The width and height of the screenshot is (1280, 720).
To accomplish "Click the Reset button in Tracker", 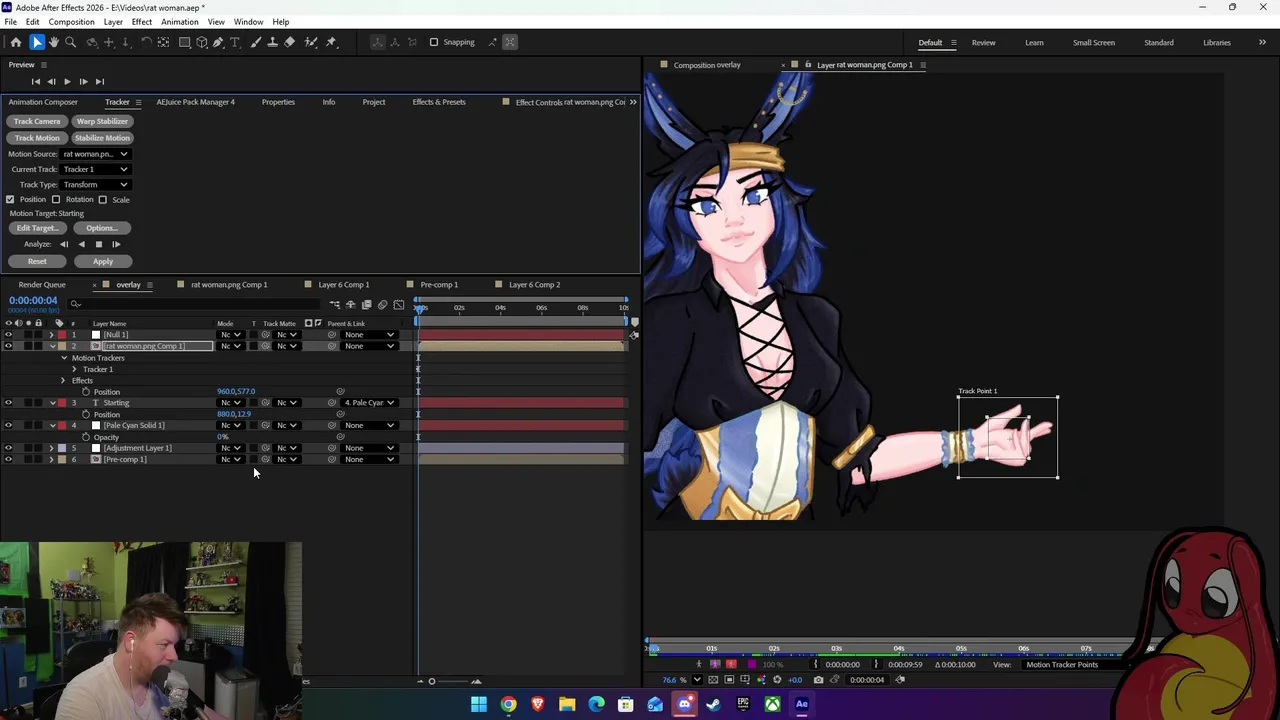I will coord(37,261).
